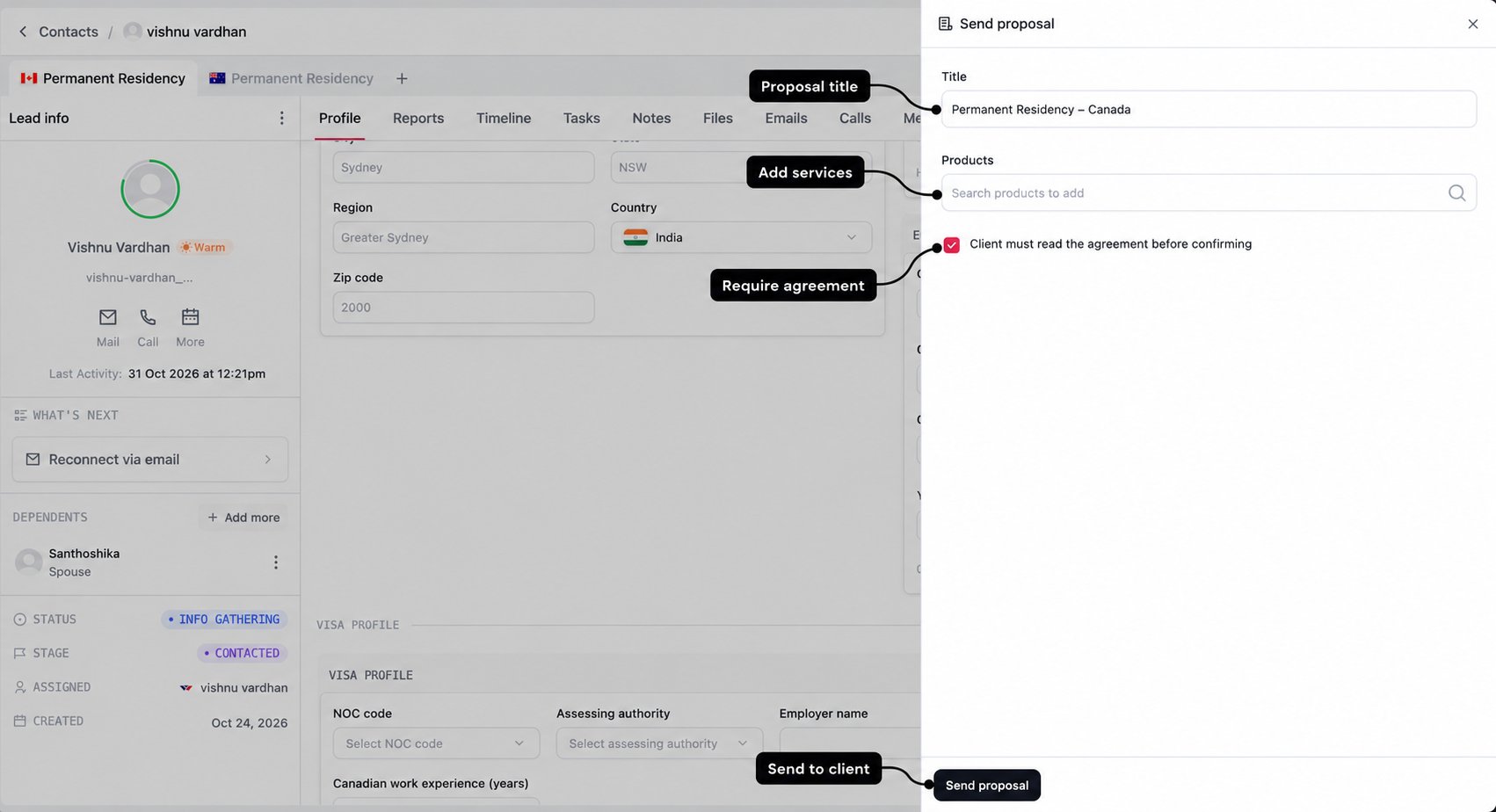Click the assigned user vishnu vardhan
The height and width of the screenshot is (812, 1496).
(234, 688)
